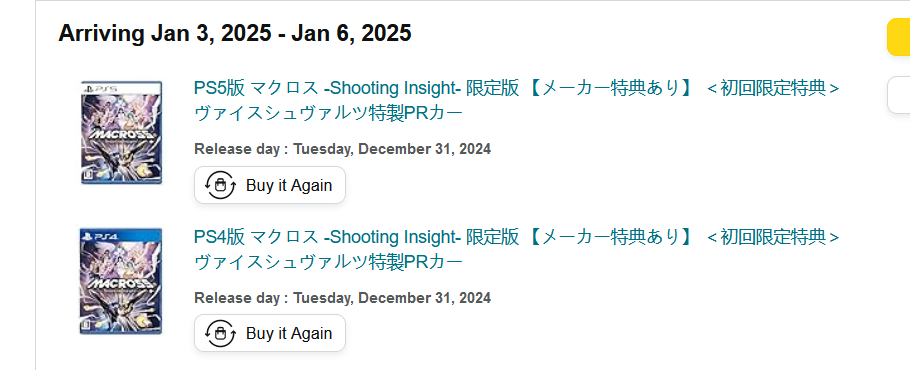Click ヴァイスシュヴァルツ特製PRカー line under the PS4 title
910x370 pixels.
pos(328,262)
